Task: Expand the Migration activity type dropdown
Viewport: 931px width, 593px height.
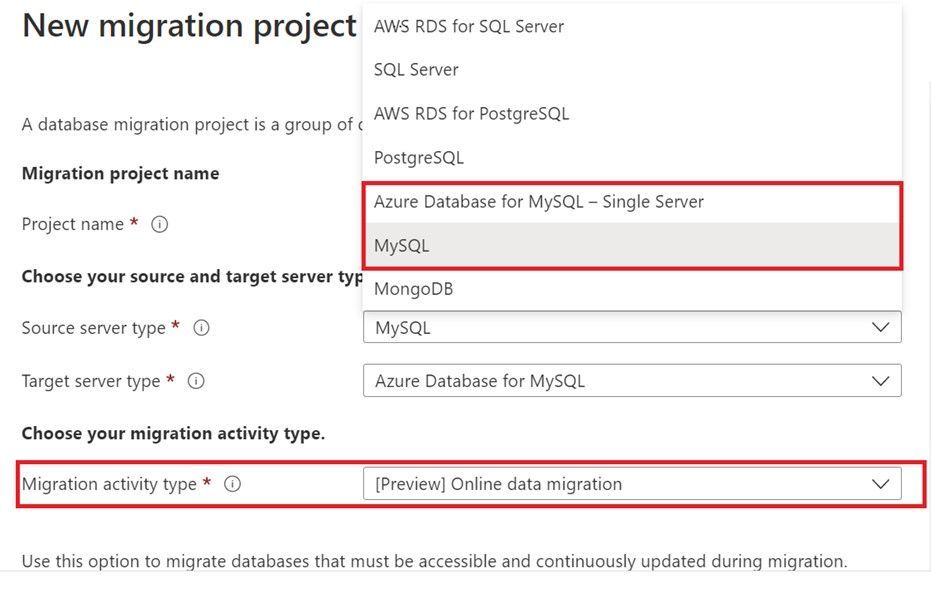Action: coord(880,484)
